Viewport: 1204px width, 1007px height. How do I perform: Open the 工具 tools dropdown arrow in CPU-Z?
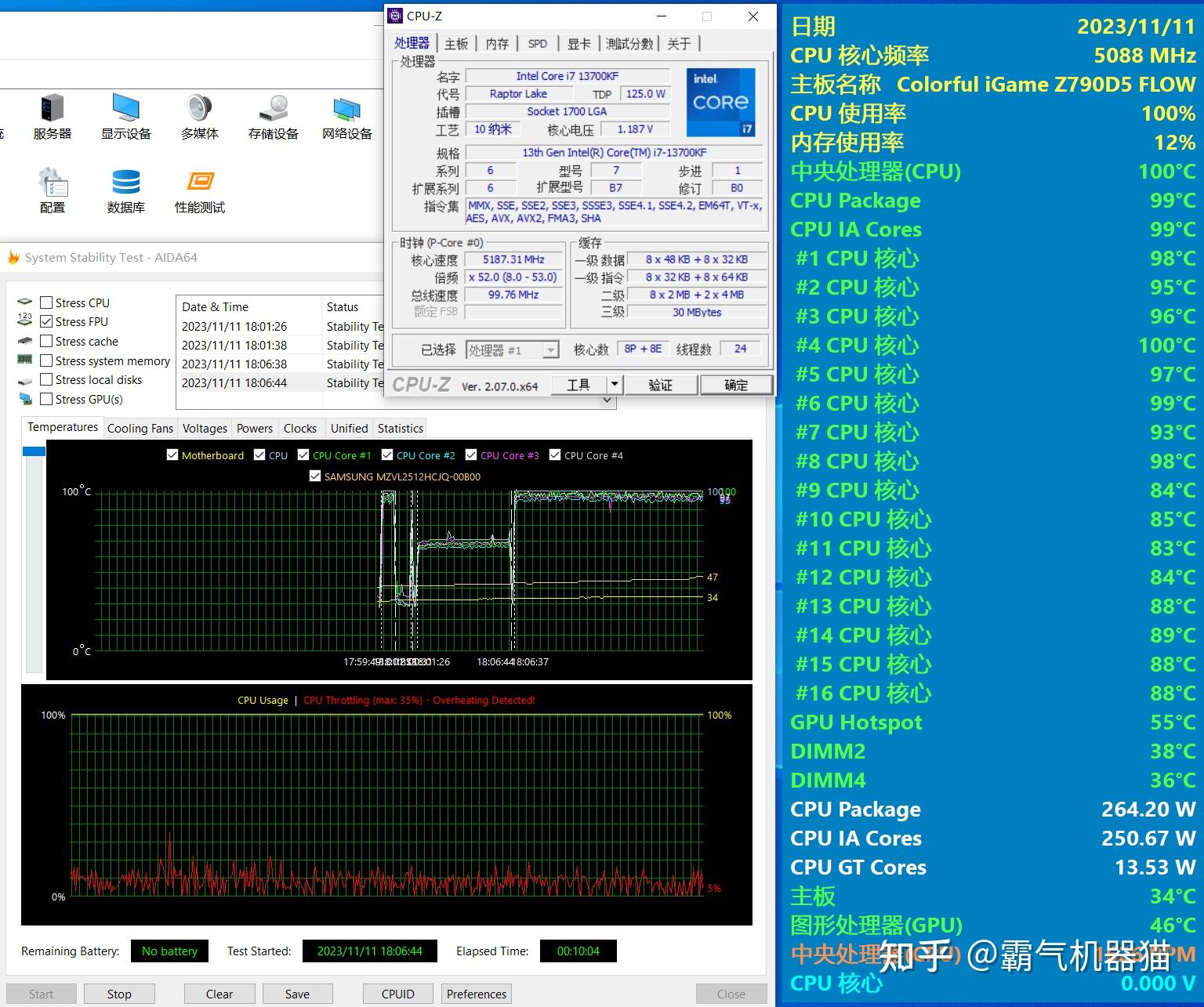click(615, 385)
